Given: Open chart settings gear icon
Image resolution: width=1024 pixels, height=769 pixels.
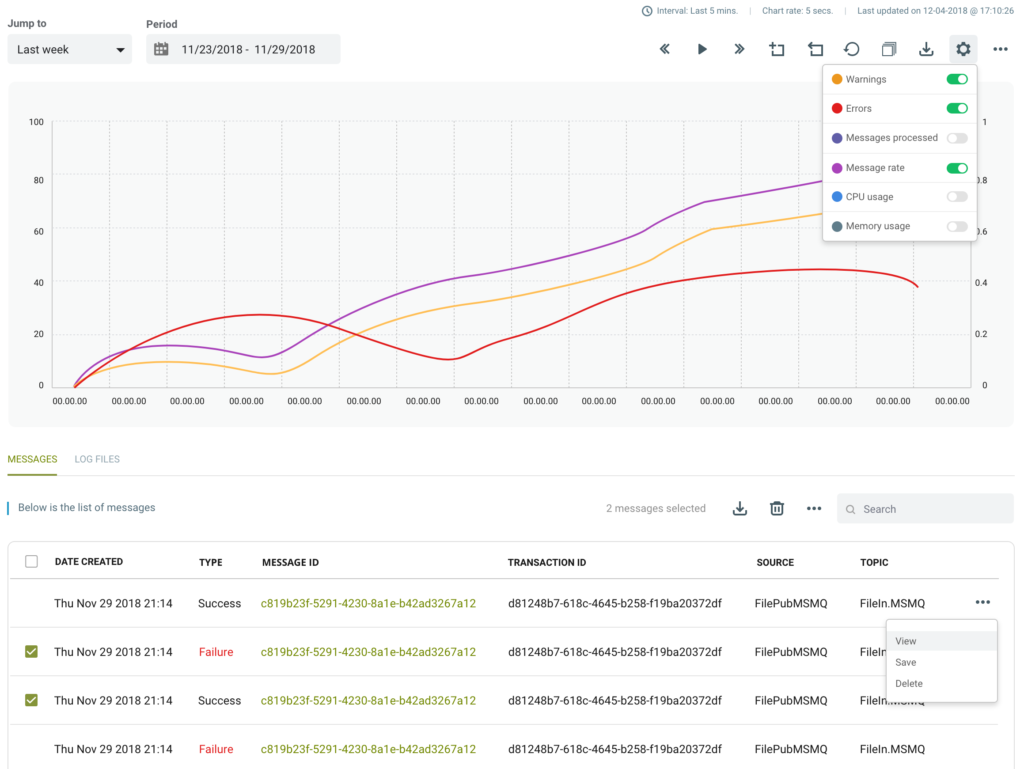Looking at the screenshot, I should pos(963,49).
